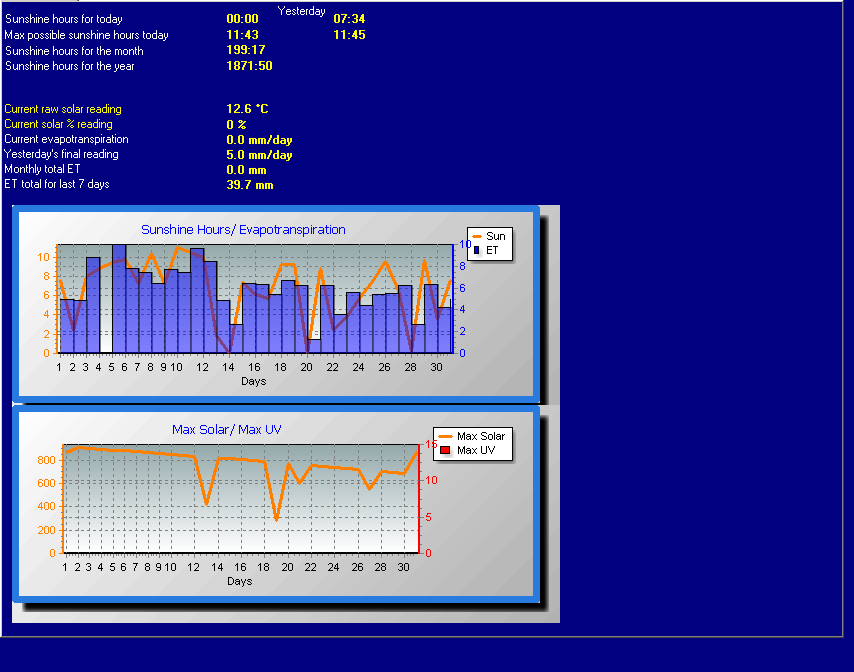
Task: Click 'Max Solar/ Max UV' chart title
Action: [x=227, y=430]
